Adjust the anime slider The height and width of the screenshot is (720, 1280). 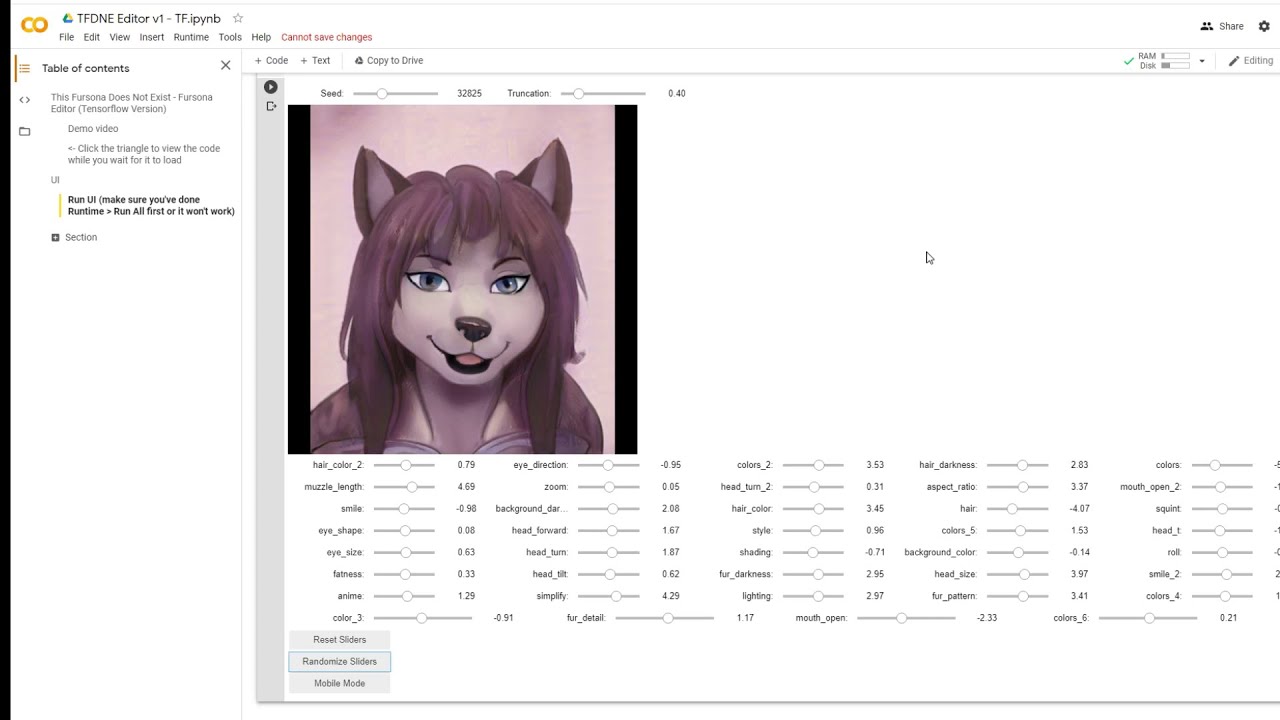(x=404, y=596)
